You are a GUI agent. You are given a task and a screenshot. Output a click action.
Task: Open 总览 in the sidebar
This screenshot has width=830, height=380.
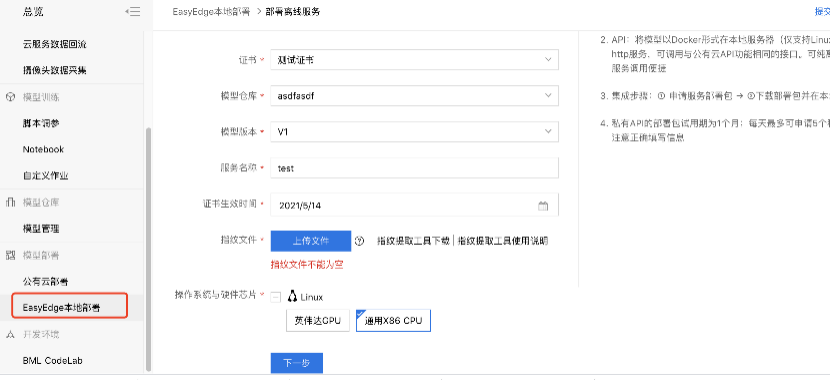[x=33, y=11]
